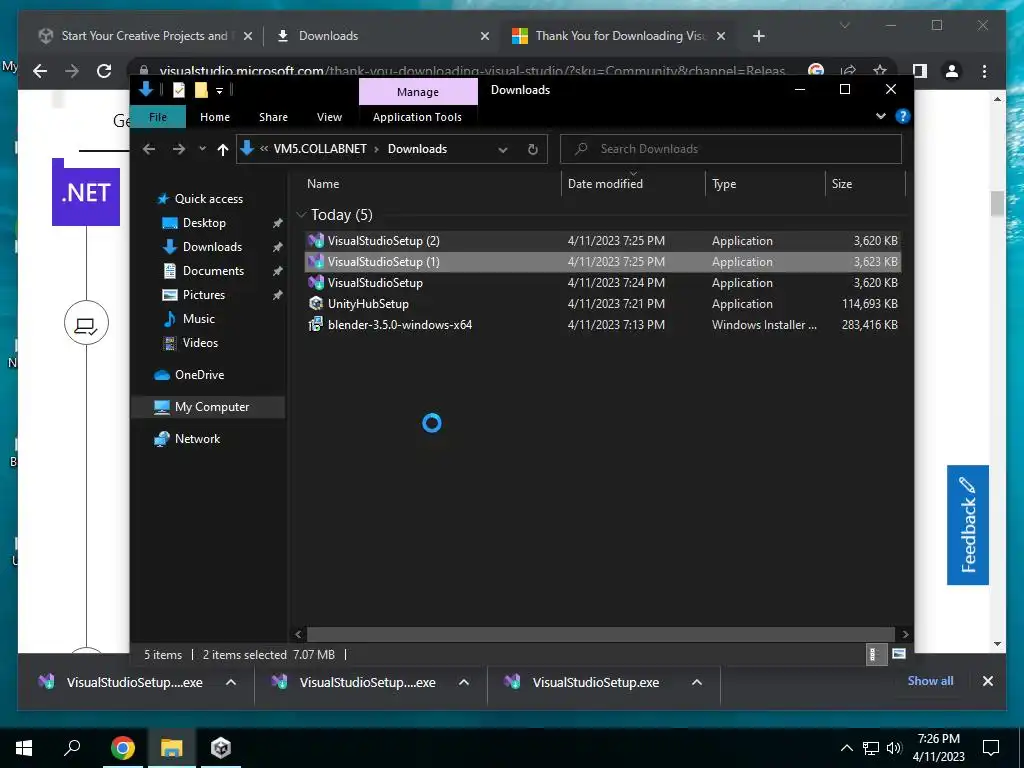Open OneDrive in navigation pane
Image resolution: width=1024 pixels, height=768 pixels.
(199, 374)
